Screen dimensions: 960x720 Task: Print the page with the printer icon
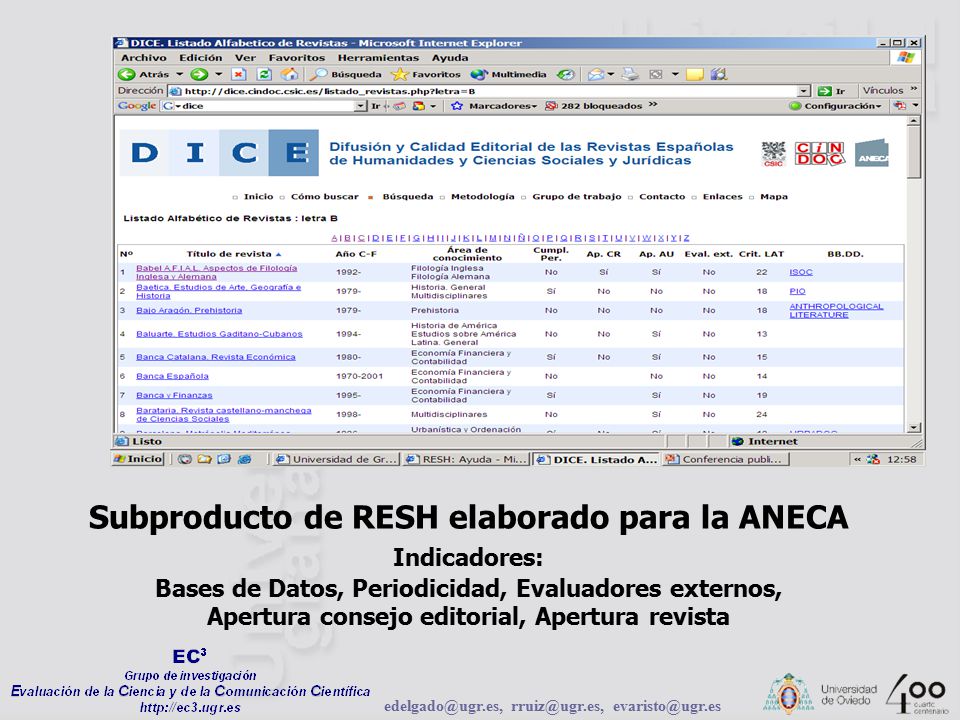click(630, 75)
